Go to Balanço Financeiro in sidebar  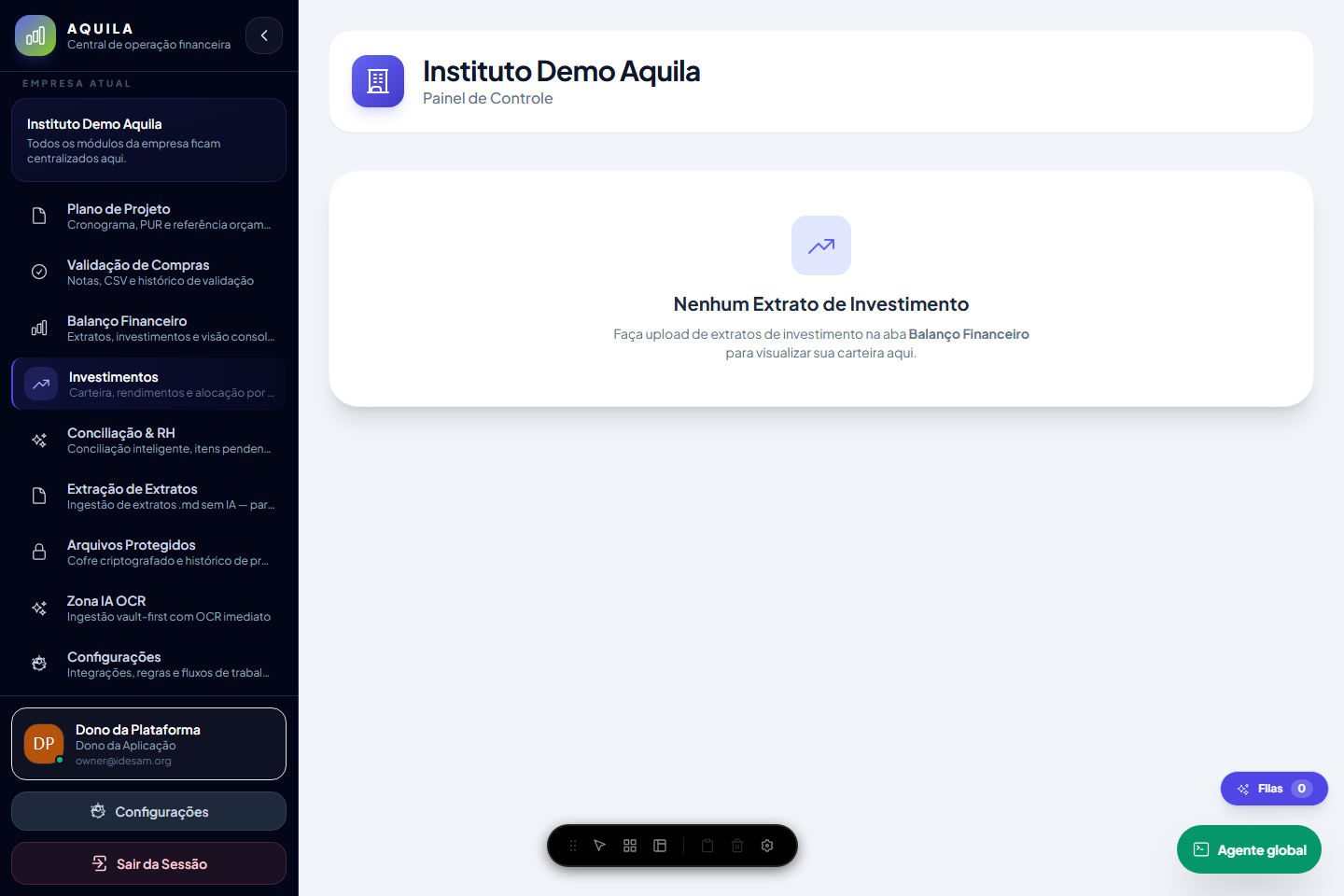148,329
